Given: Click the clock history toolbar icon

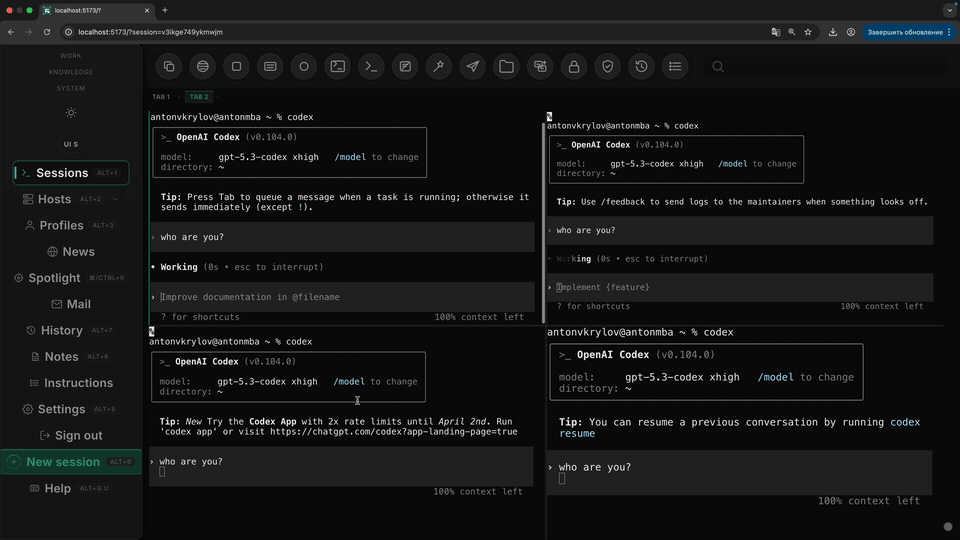Looking at the screenshot, I should click(641, 66).
